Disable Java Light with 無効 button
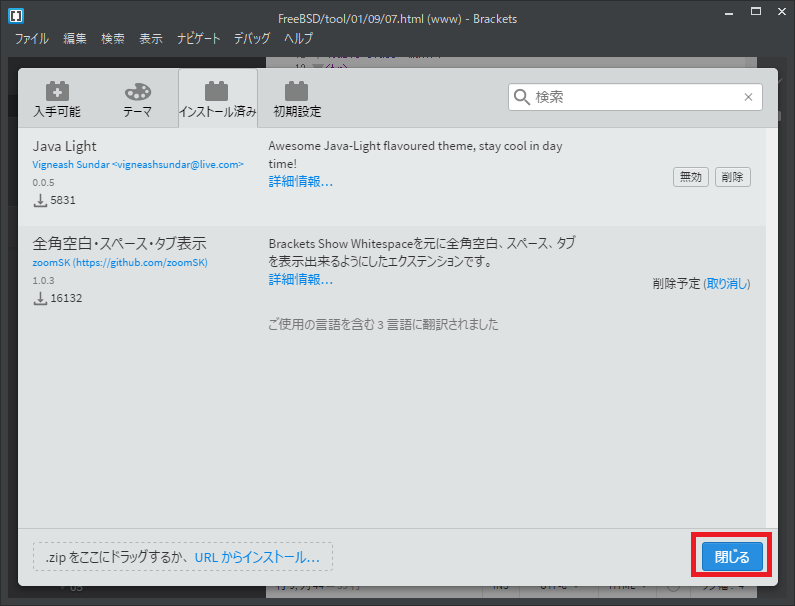The width and height of the screenshot is (795, 606). pos(691,177)
